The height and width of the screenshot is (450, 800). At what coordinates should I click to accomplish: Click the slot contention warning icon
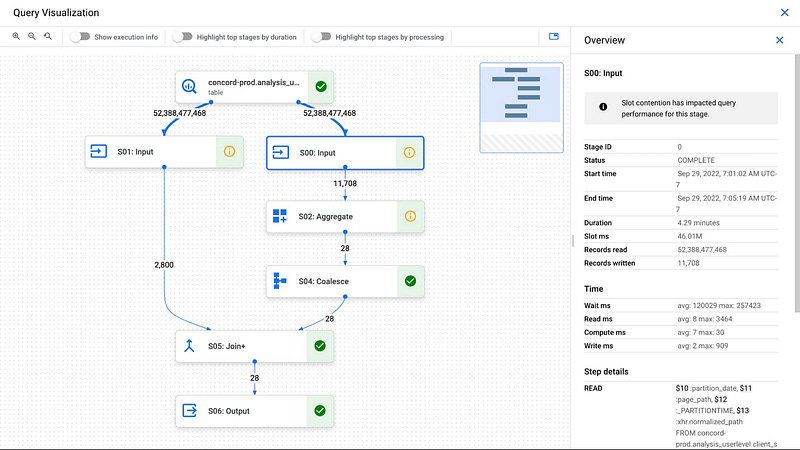(603, 107)
